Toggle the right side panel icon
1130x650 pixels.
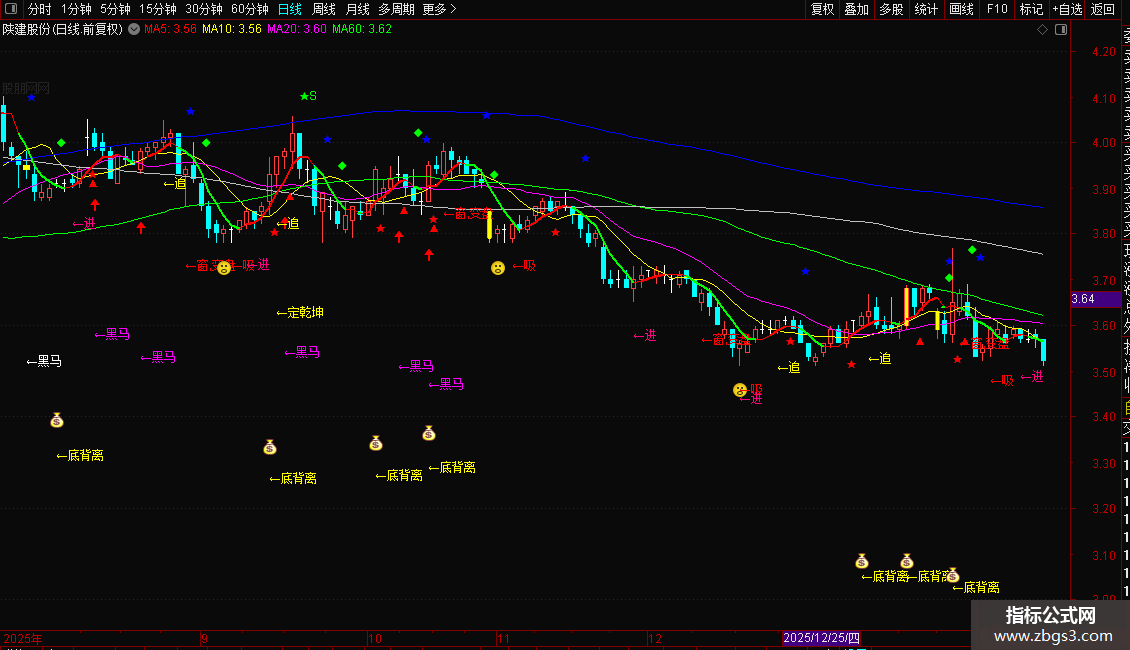(1061, 30)
